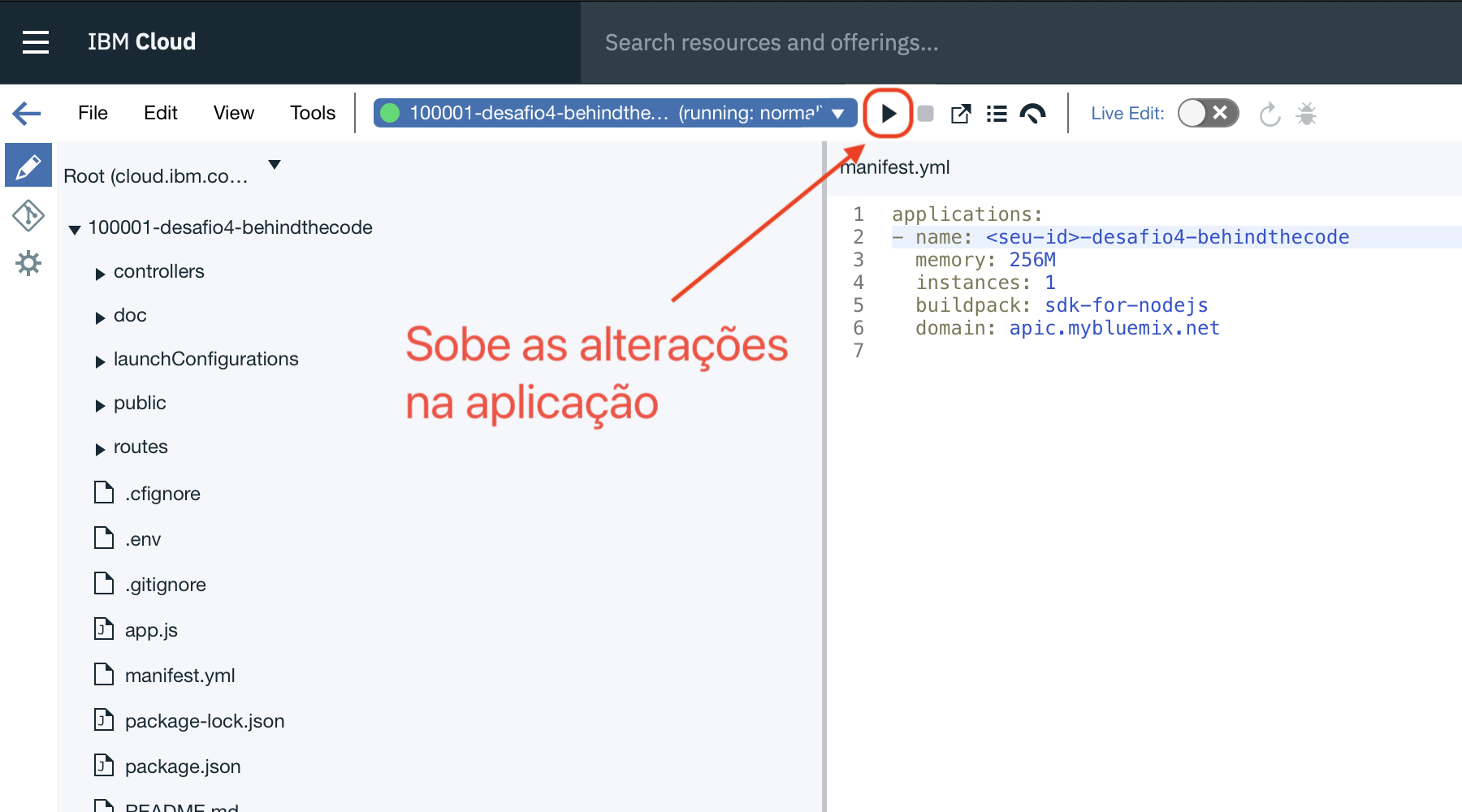Expand the routes folder

100,449
